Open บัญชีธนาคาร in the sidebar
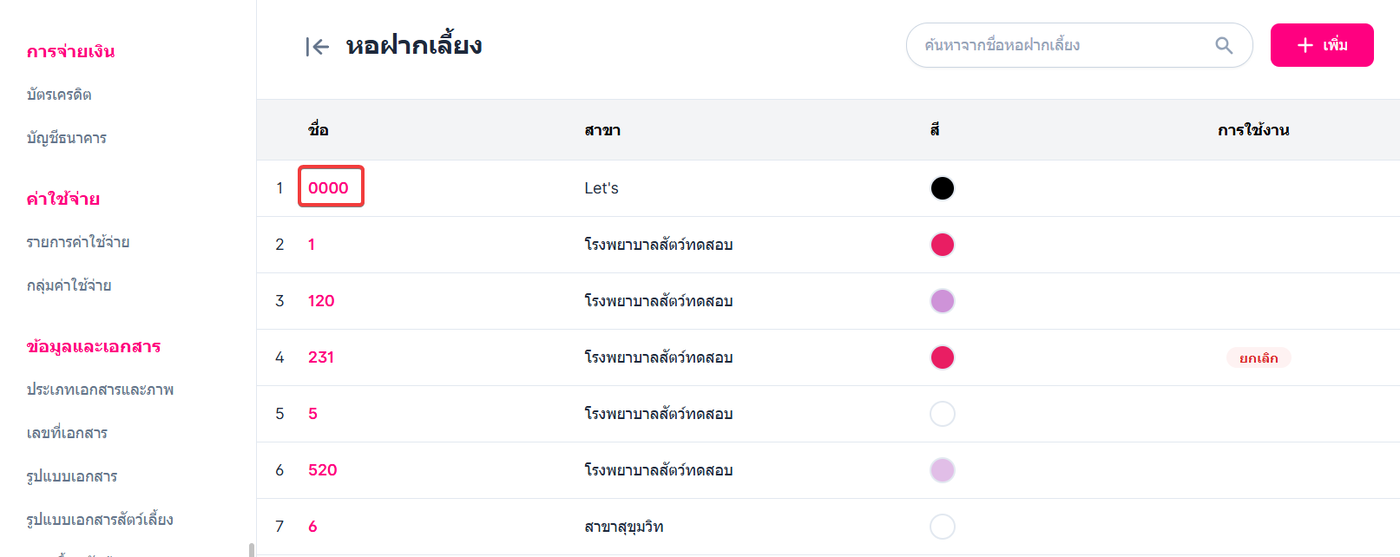The height and width of the screenshot is (557, 1400). click(67, 138)
